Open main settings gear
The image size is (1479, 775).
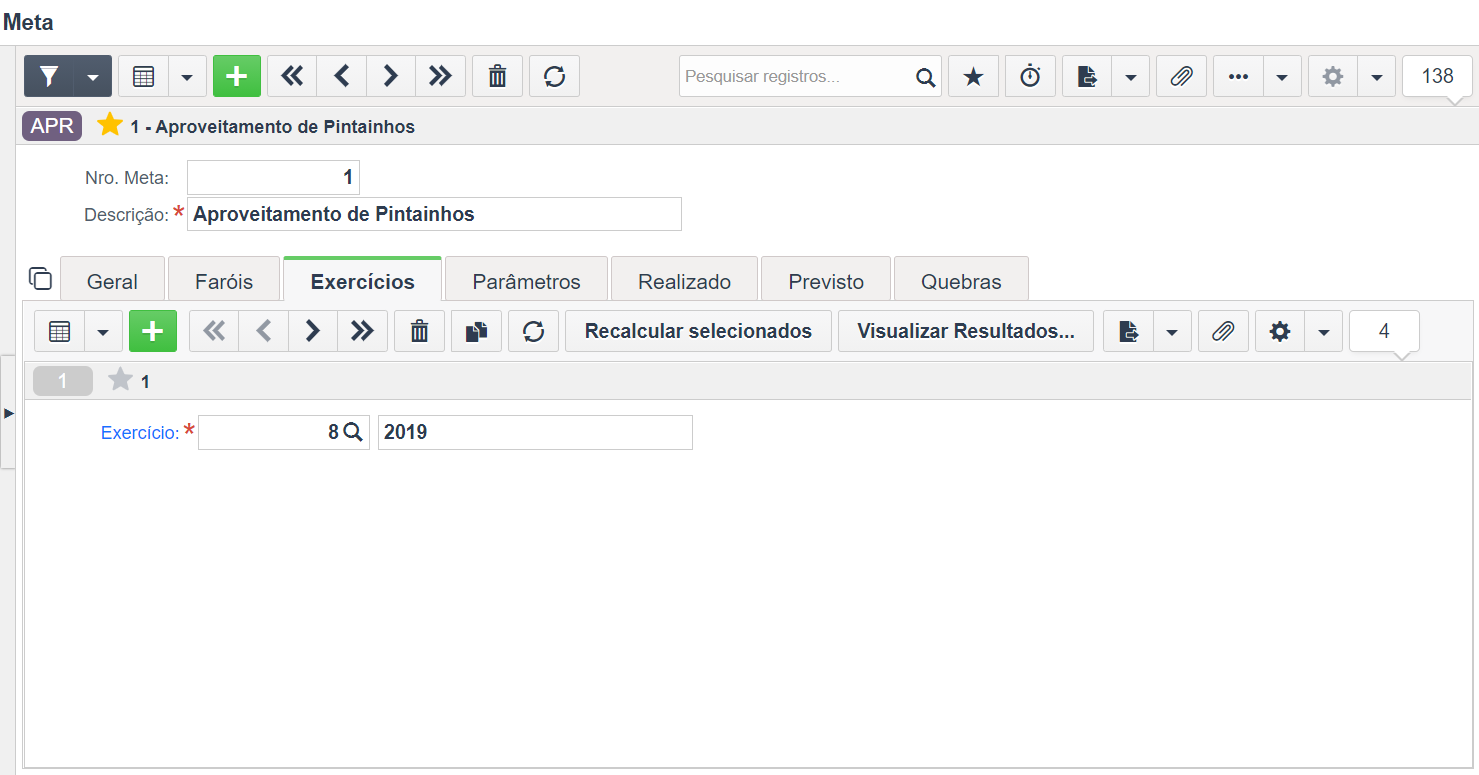(1333, 76)
